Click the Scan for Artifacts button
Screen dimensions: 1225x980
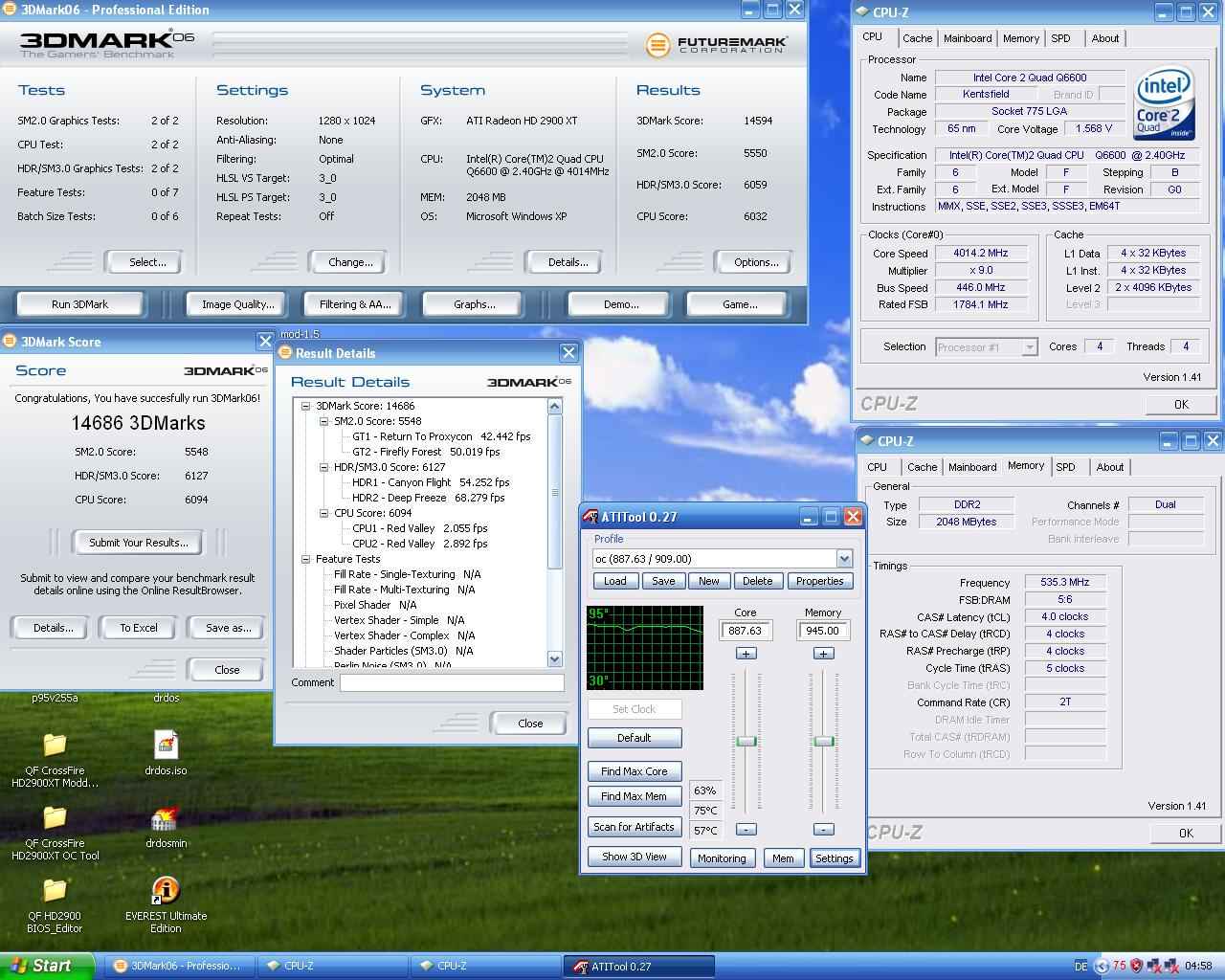pyautogui.click(x=635, y=827)
